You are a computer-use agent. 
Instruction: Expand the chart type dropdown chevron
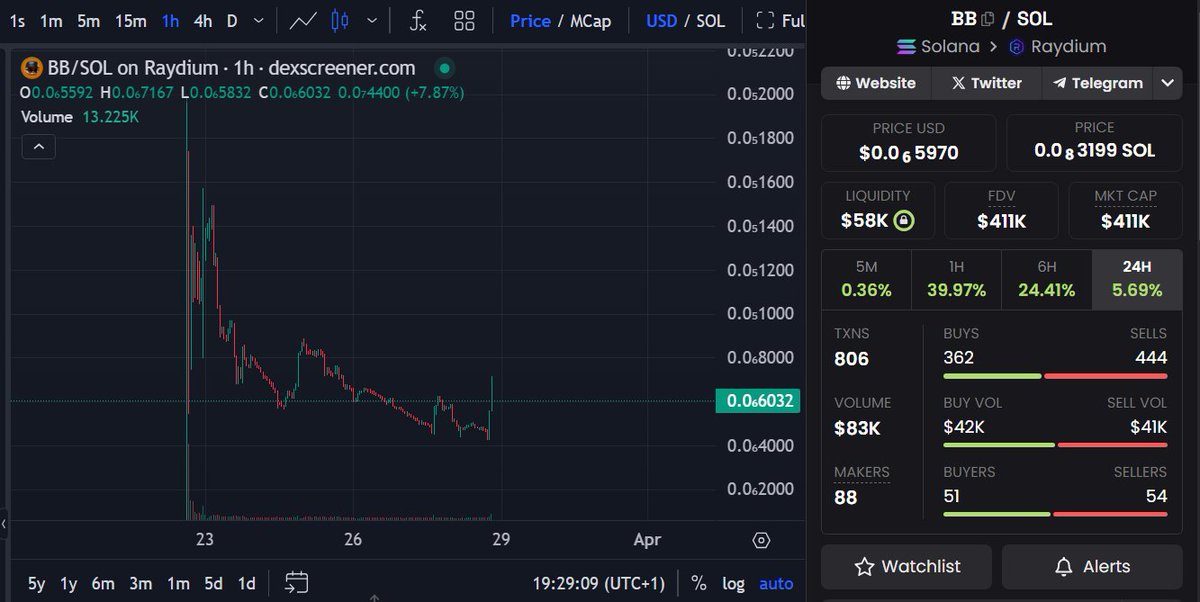pyautogui.click(x=374, y=20)
